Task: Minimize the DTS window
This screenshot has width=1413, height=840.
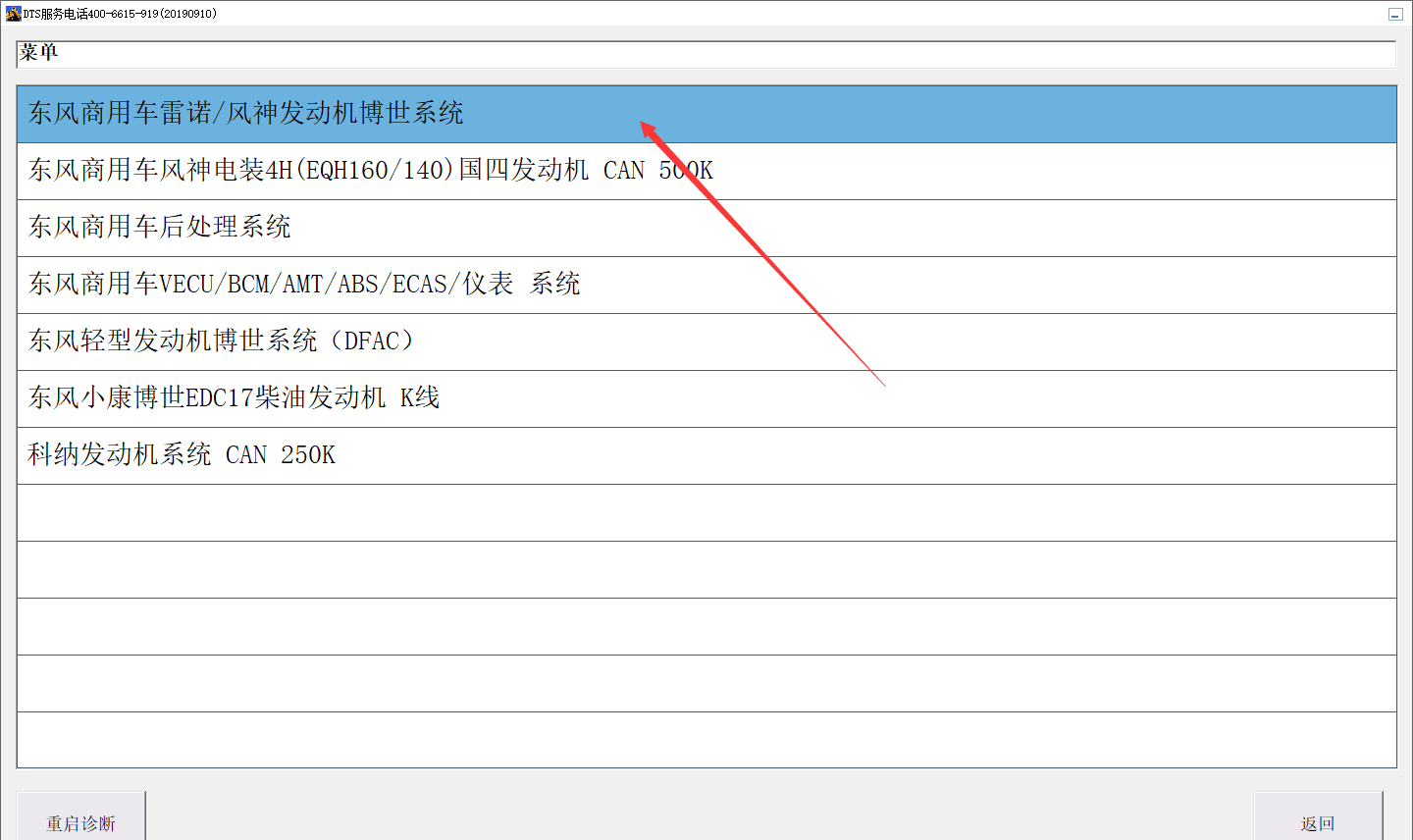Action: [x=1395, y=14]
